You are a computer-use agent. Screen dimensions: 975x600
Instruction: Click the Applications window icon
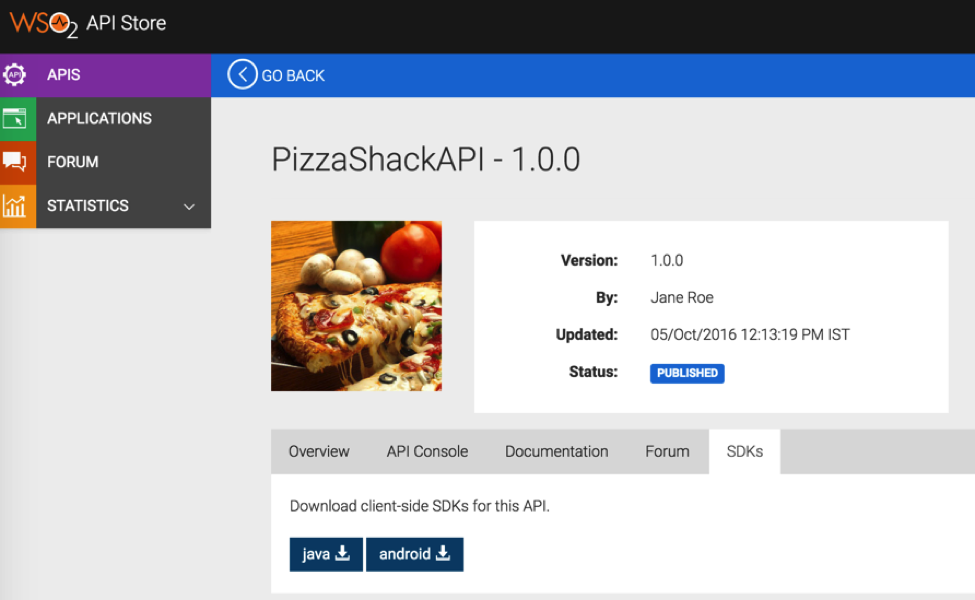15,118
